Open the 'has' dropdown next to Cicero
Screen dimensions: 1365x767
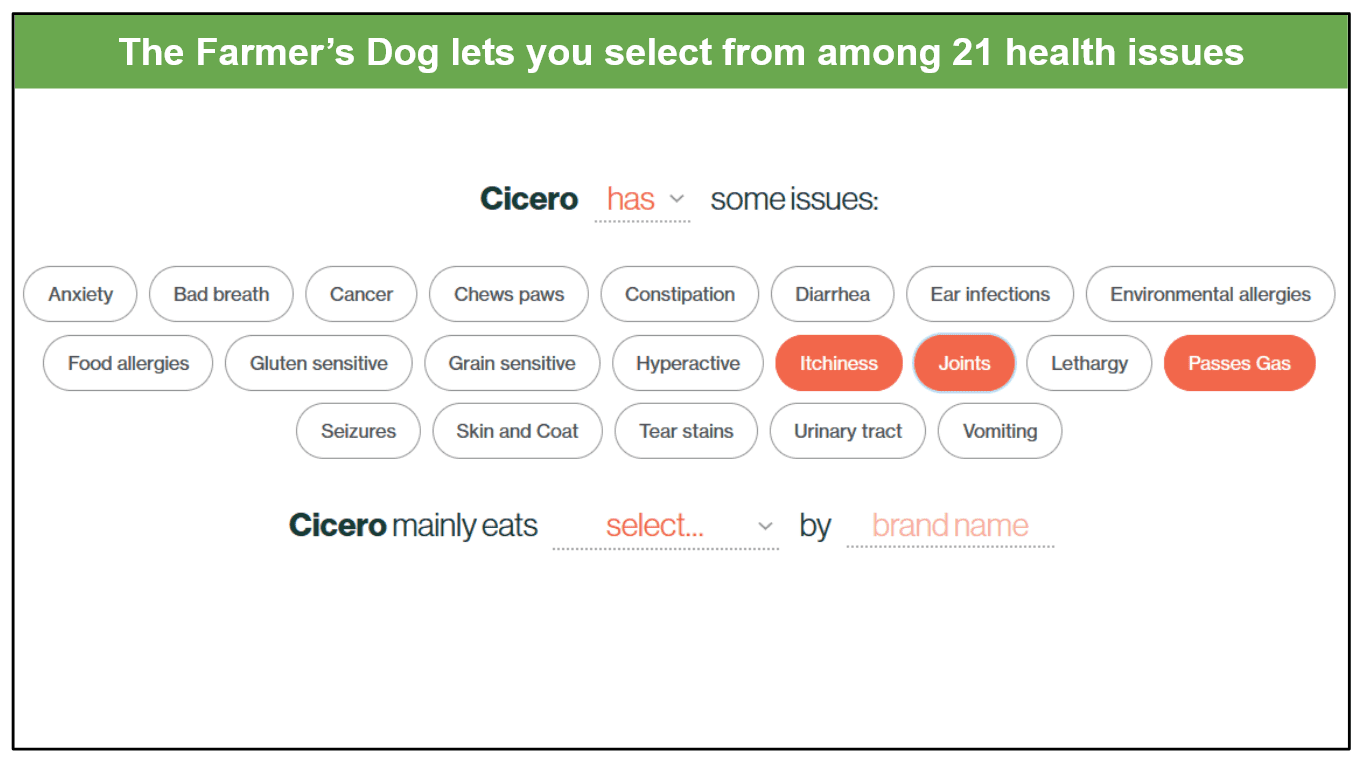[641, 199]
